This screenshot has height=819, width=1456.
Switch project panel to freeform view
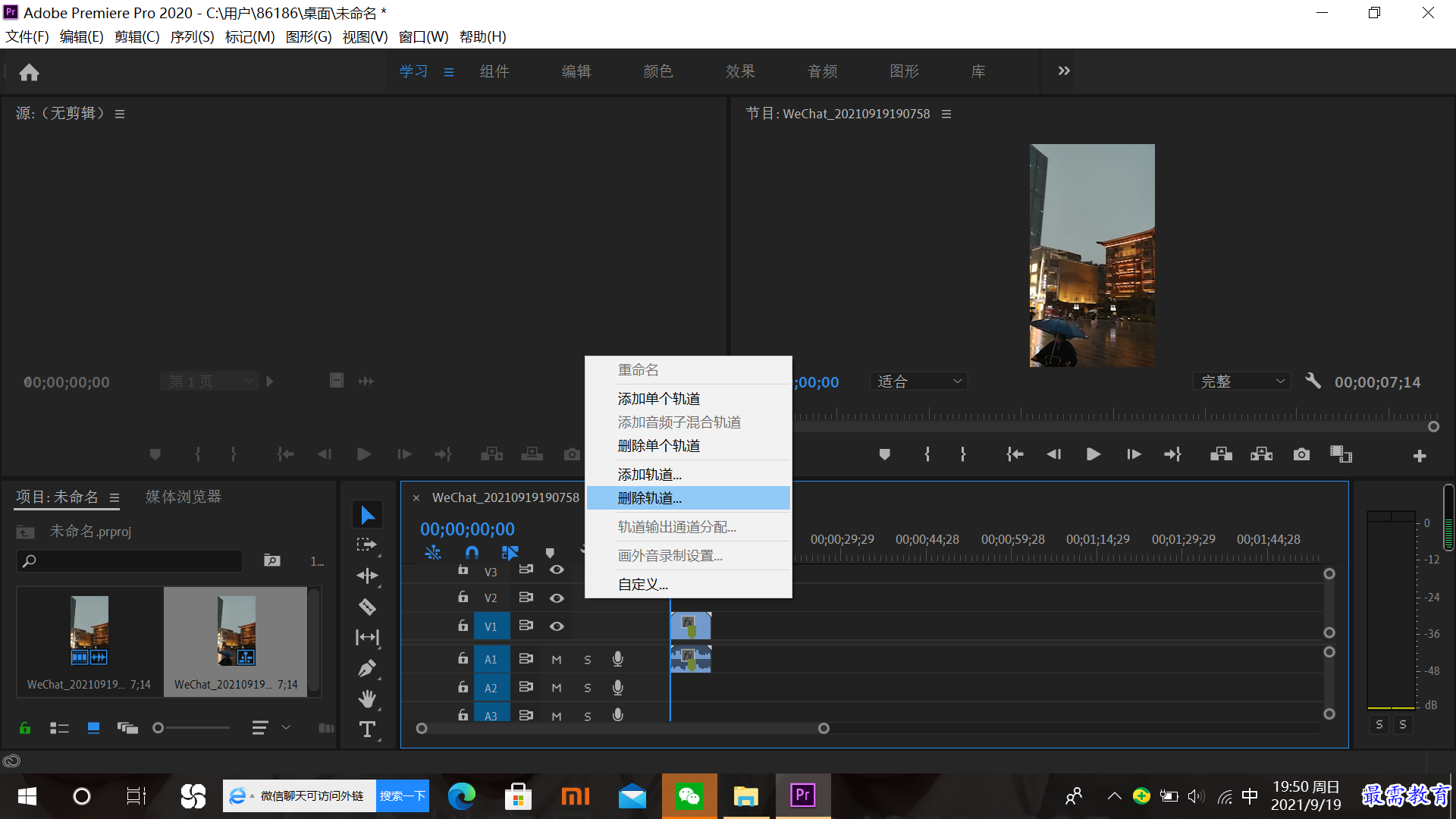[127, 728]
